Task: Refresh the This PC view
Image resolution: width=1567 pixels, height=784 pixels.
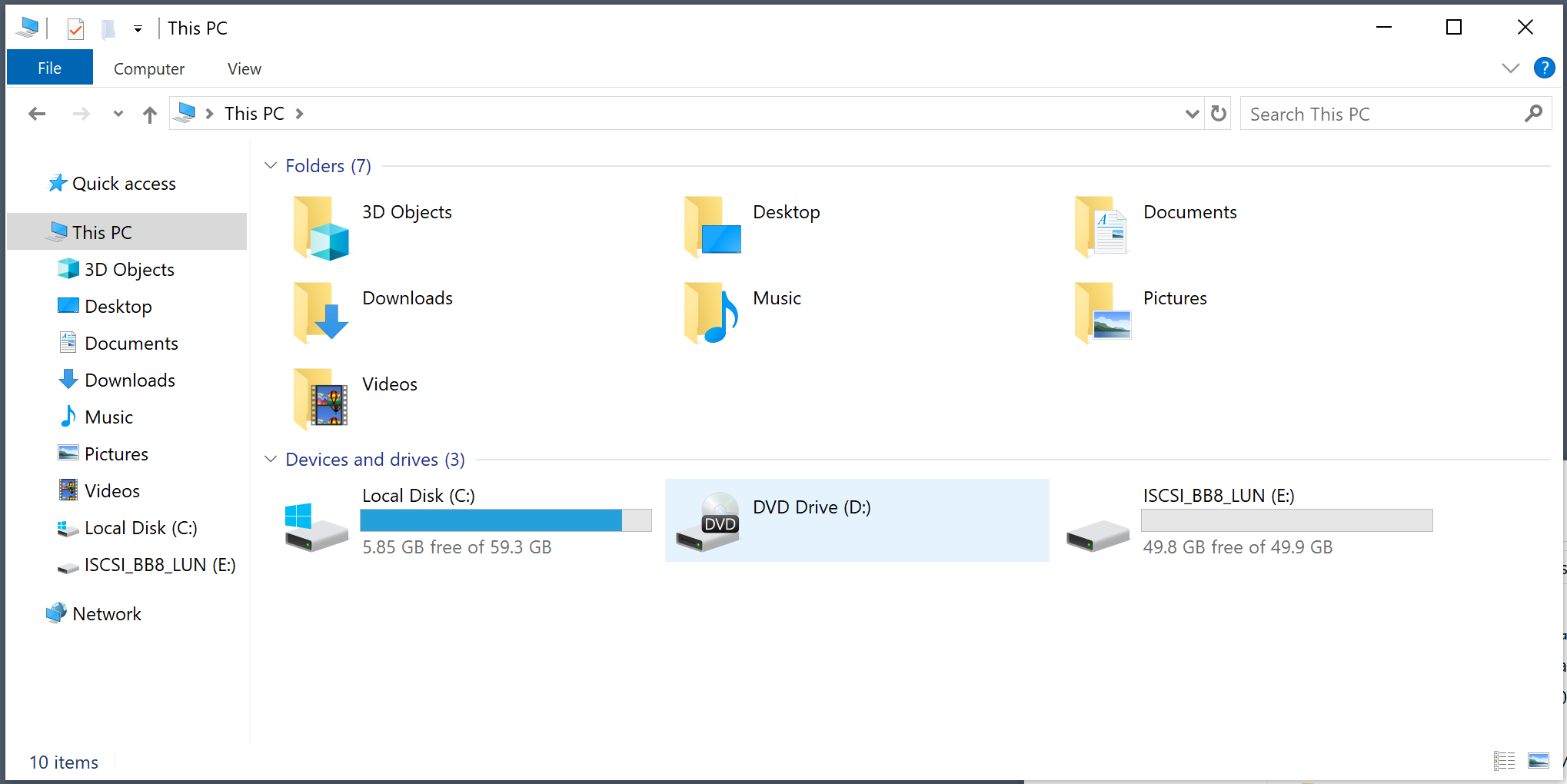Action: [1219, 114]
